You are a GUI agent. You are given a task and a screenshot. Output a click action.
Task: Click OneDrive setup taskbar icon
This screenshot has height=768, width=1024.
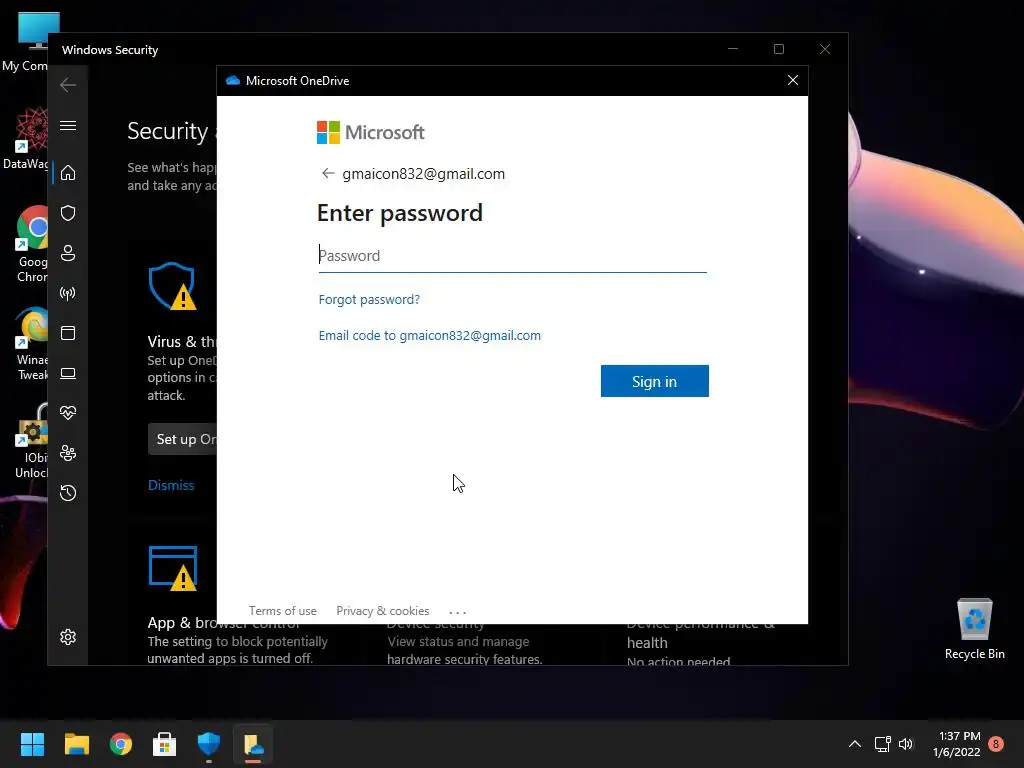coord(253,744)
